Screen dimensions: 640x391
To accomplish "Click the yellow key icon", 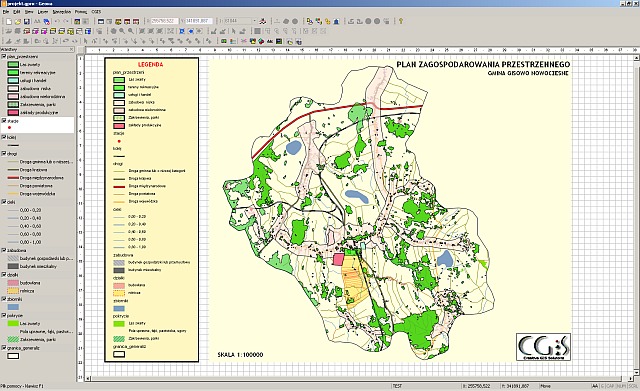I will tap(401, 21).
